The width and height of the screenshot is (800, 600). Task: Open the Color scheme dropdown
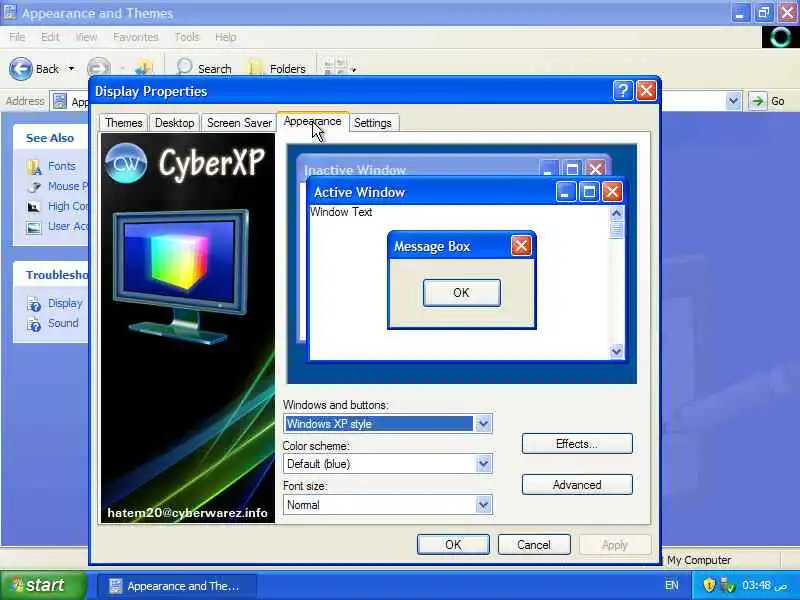[x=483, y=464]
